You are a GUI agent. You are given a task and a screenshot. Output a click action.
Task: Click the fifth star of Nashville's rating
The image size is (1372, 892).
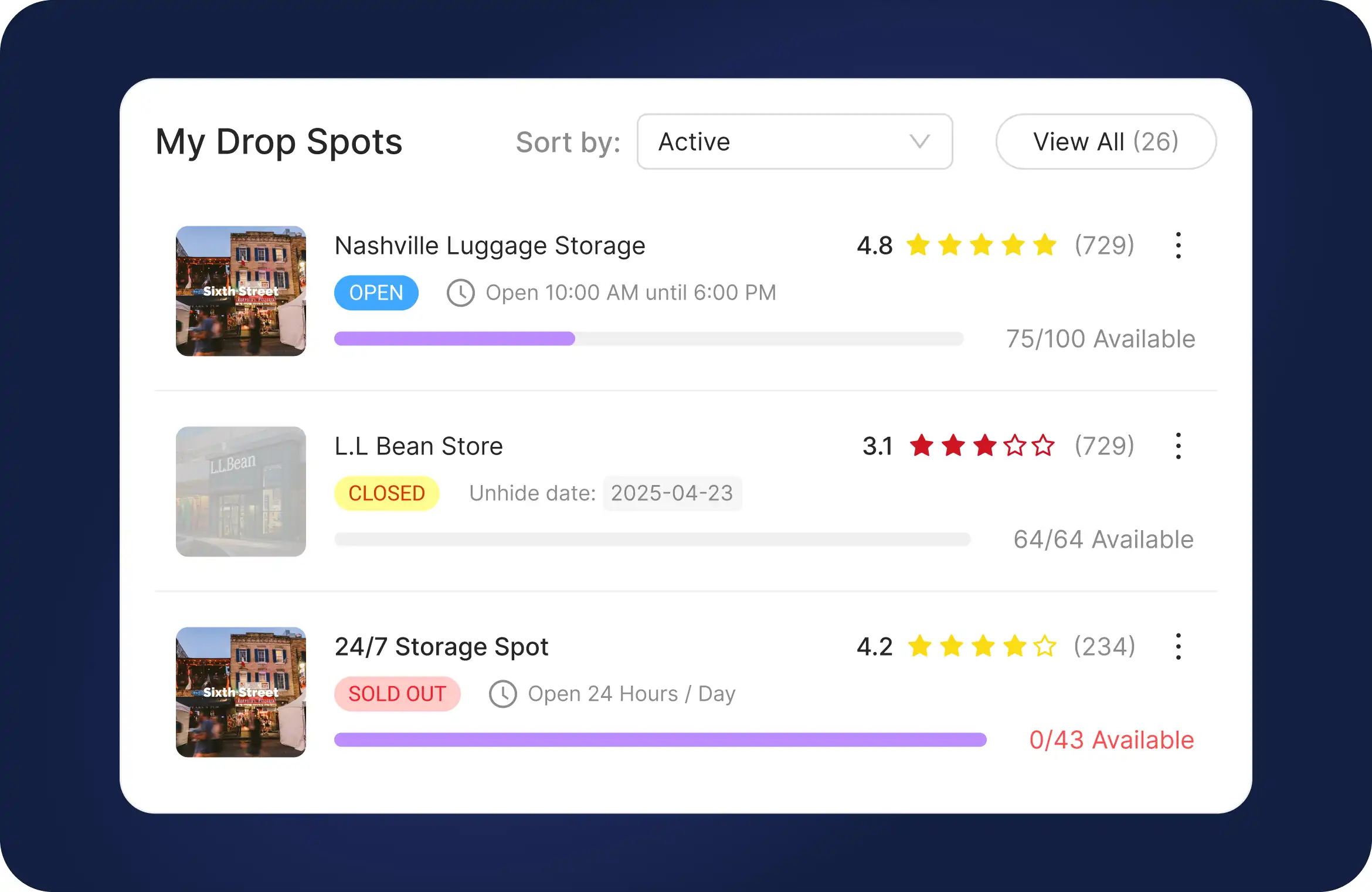tap(1045, 245)
